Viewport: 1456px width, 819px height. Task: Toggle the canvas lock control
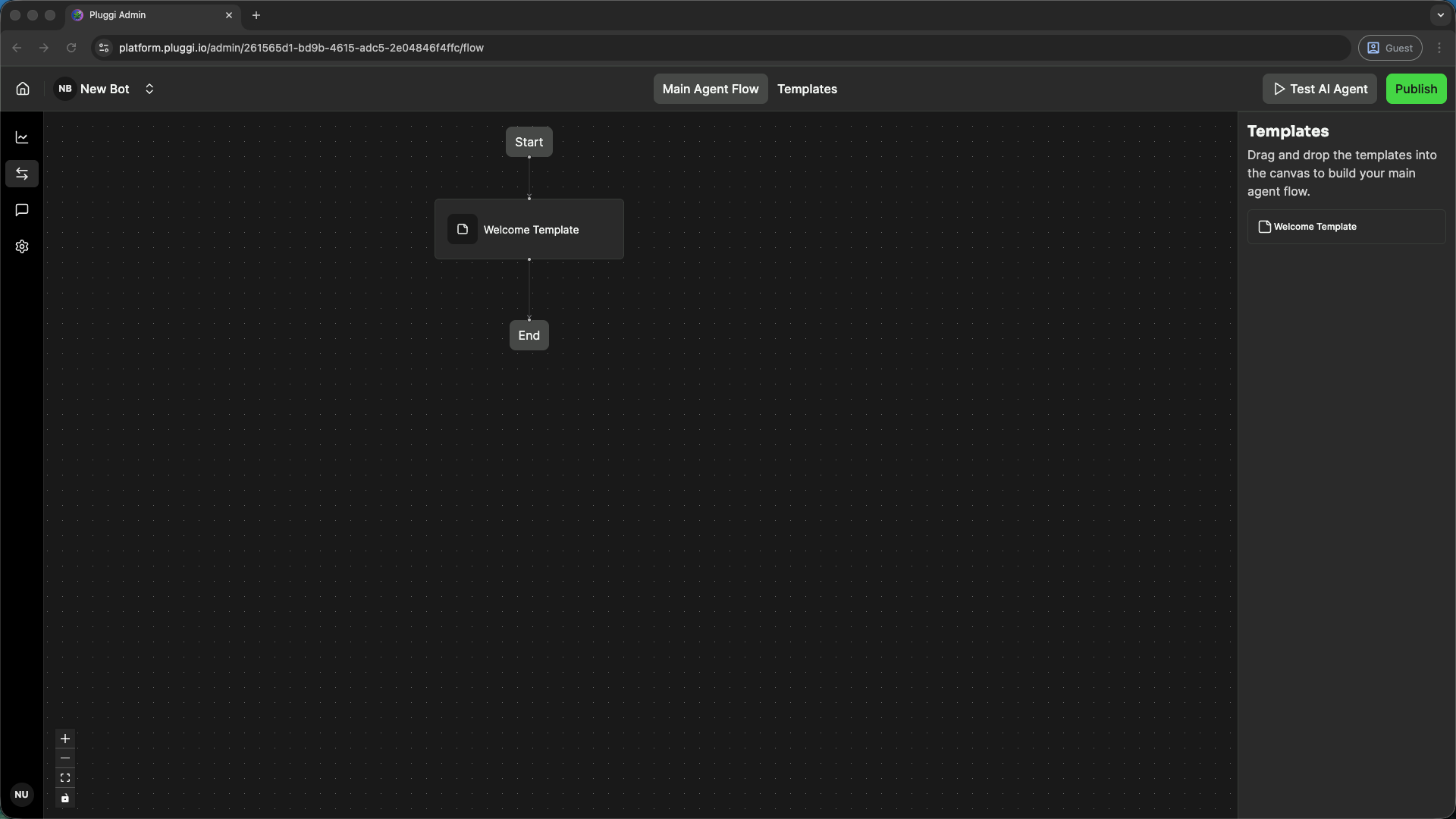65,799
